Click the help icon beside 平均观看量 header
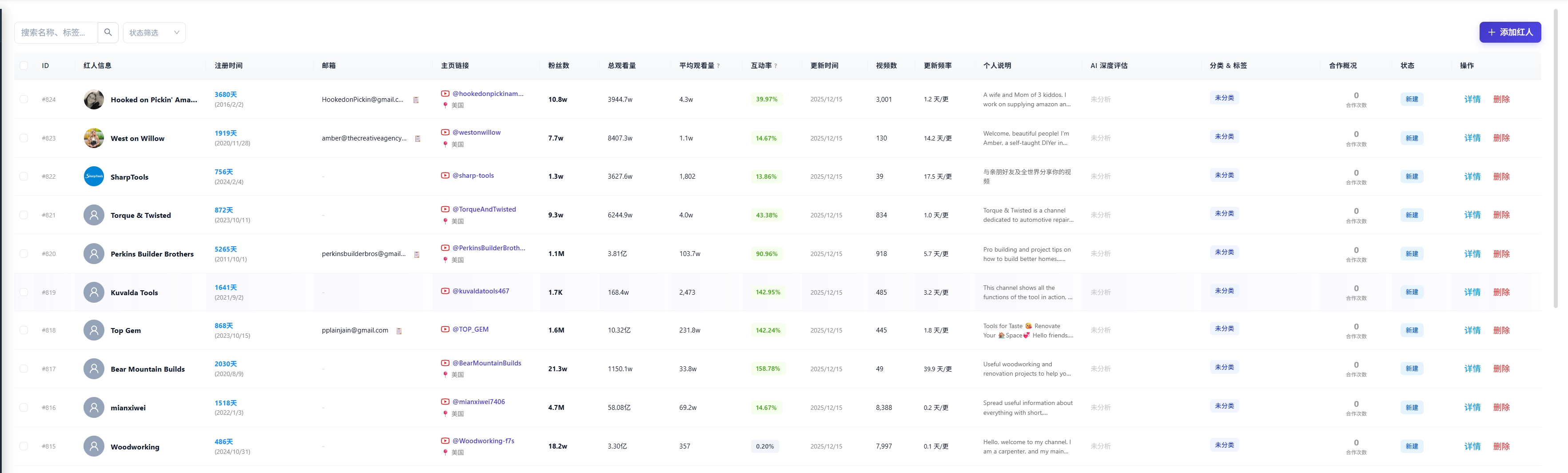 click(x=718, y=66)
